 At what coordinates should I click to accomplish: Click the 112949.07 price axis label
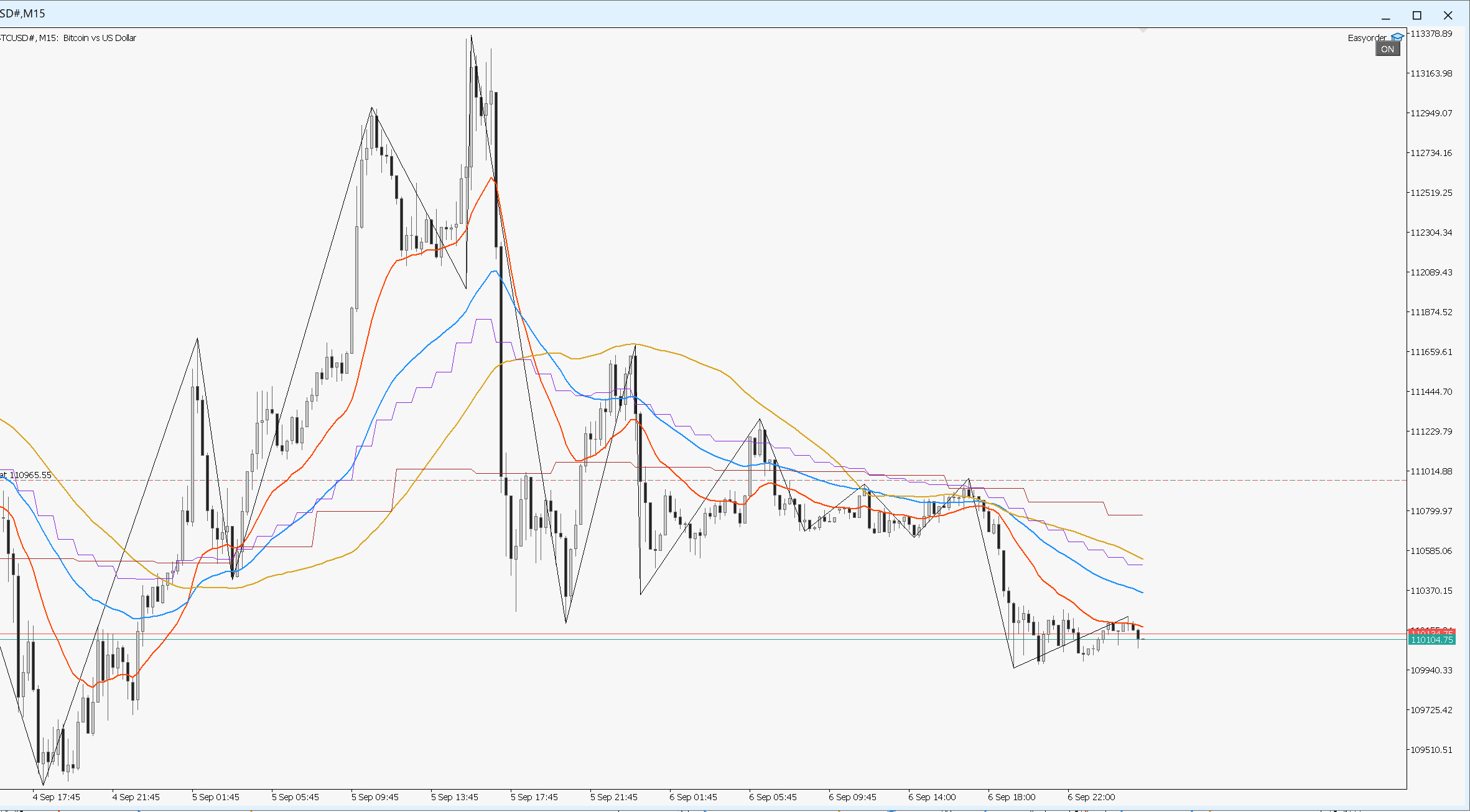tap(1431, 113)
